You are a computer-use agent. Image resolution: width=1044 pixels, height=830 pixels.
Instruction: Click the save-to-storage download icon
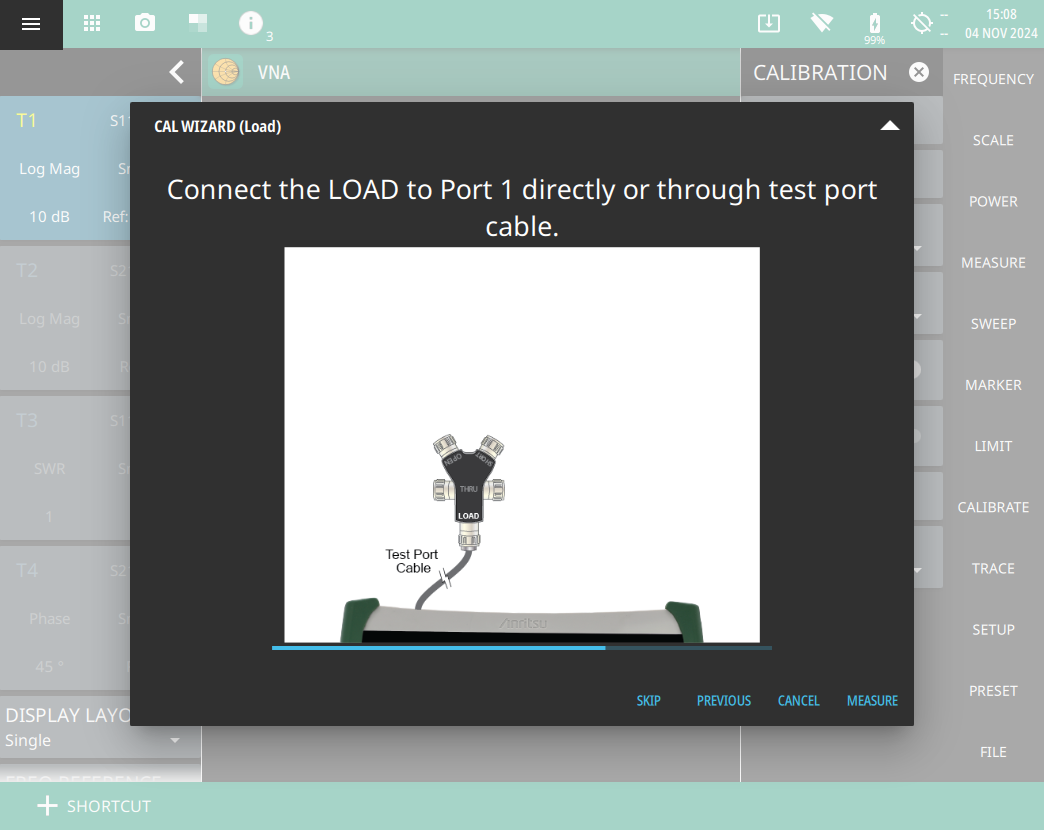coord(768,23)
